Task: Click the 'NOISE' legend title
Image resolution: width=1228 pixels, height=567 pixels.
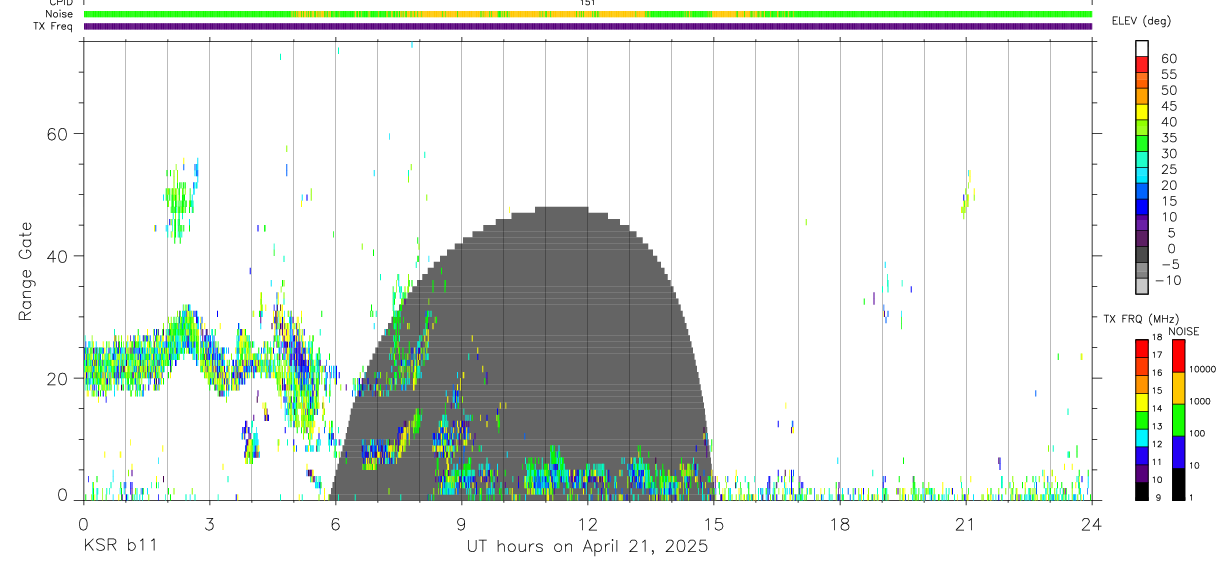Action: point(1184,331)
